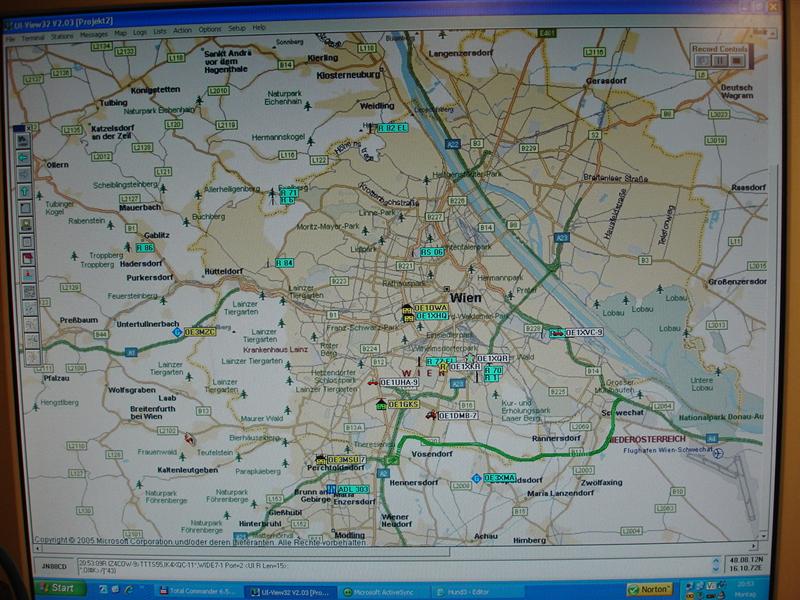
Task: Select the R 70 repeater marker
Action: 493,370
